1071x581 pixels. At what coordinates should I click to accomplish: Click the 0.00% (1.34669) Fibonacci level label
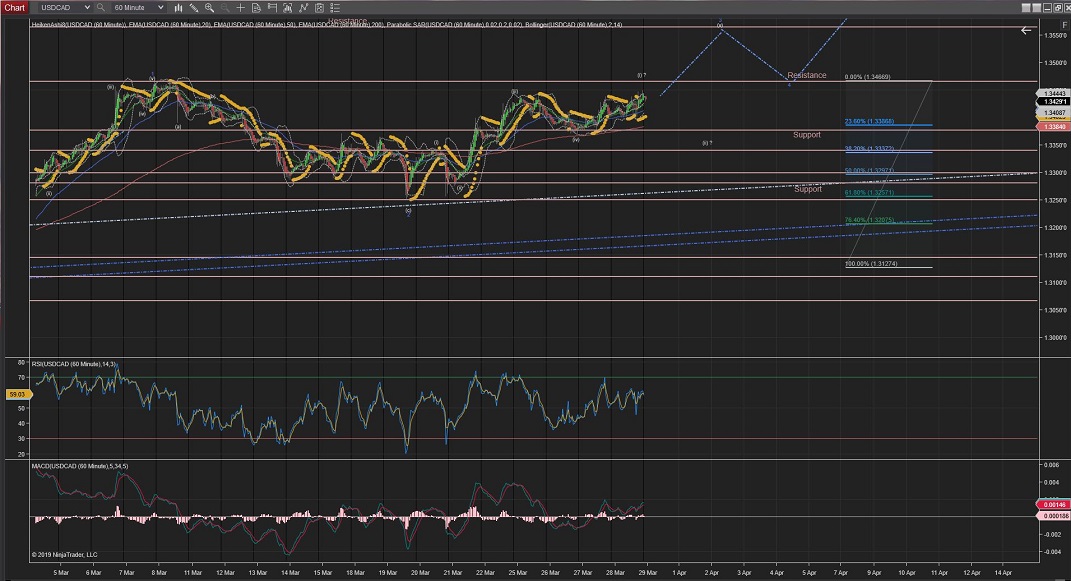point(867,77)
